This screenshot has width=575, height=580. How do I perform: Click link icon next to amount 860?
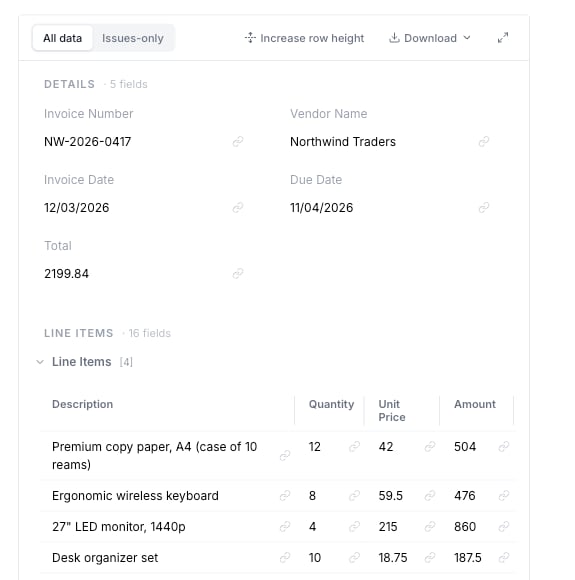pyautogui.click(x=504, y=526)
